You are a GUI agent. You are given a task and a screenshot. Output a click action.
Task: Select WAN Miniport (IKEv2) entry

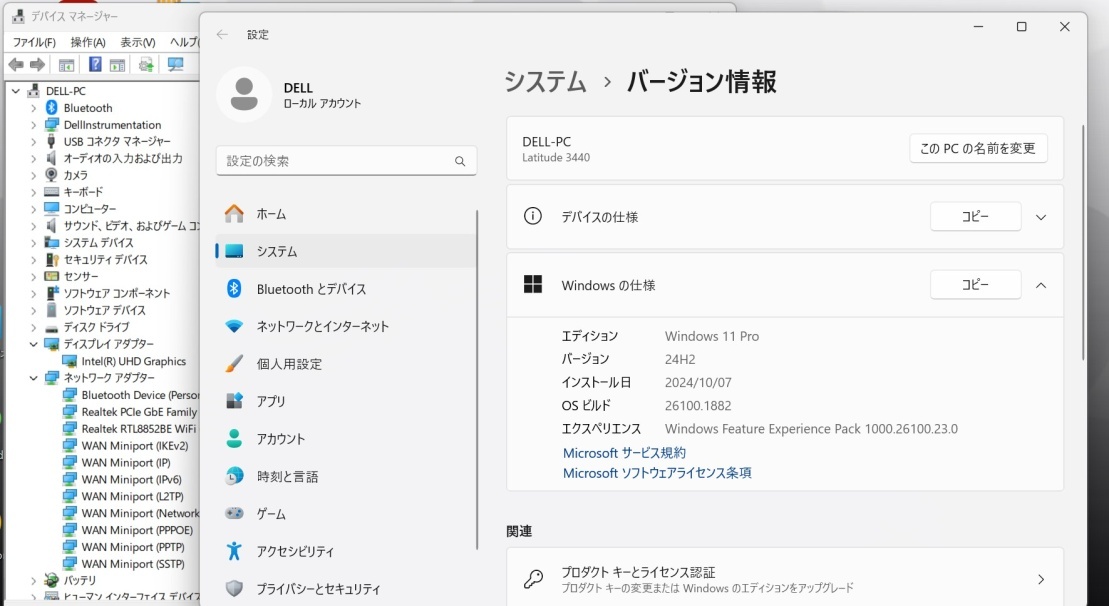(134, 446)
